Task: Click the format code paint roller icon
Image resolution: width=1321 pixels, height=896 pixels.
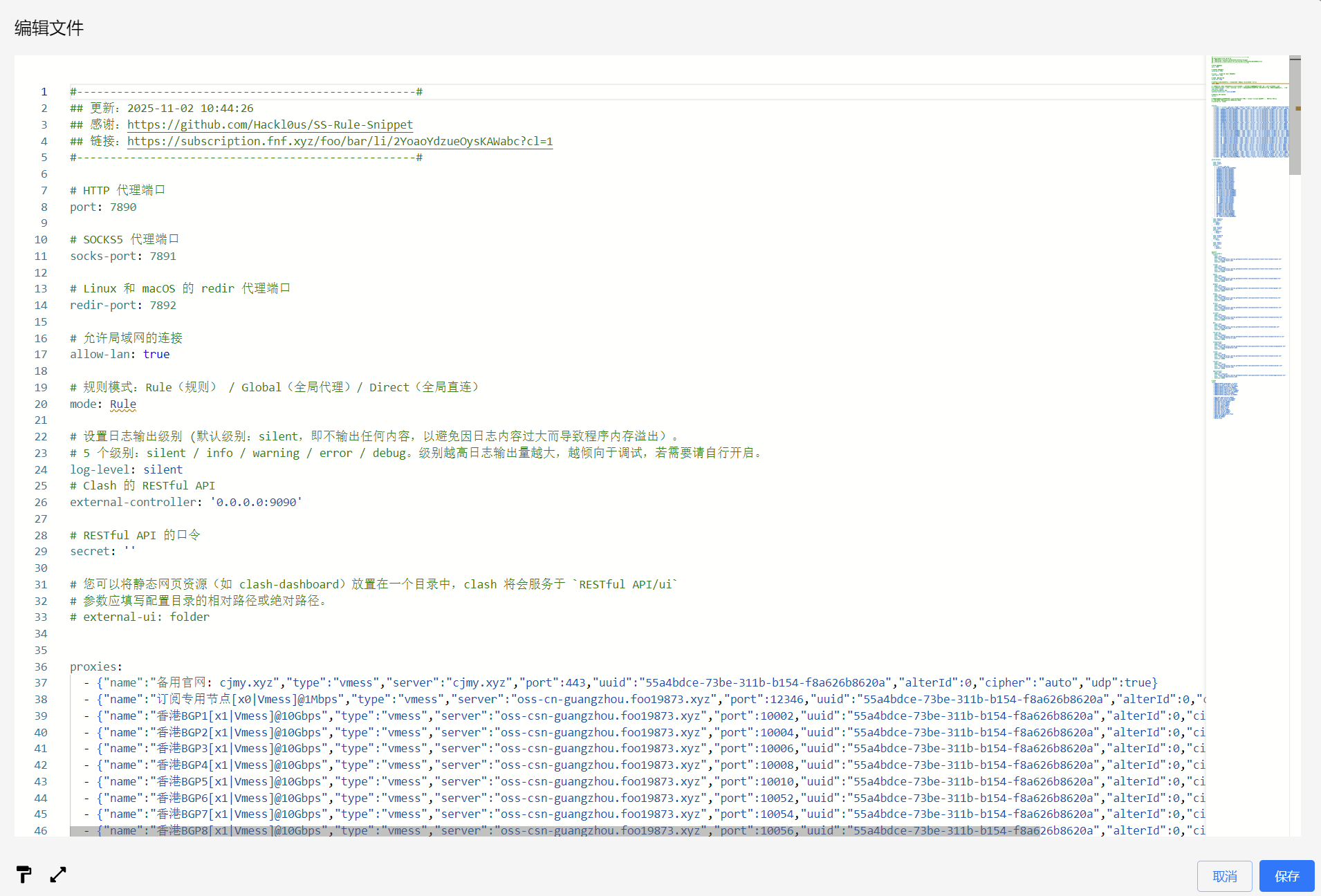Action: pyautogui.click(x=24, y=875)
